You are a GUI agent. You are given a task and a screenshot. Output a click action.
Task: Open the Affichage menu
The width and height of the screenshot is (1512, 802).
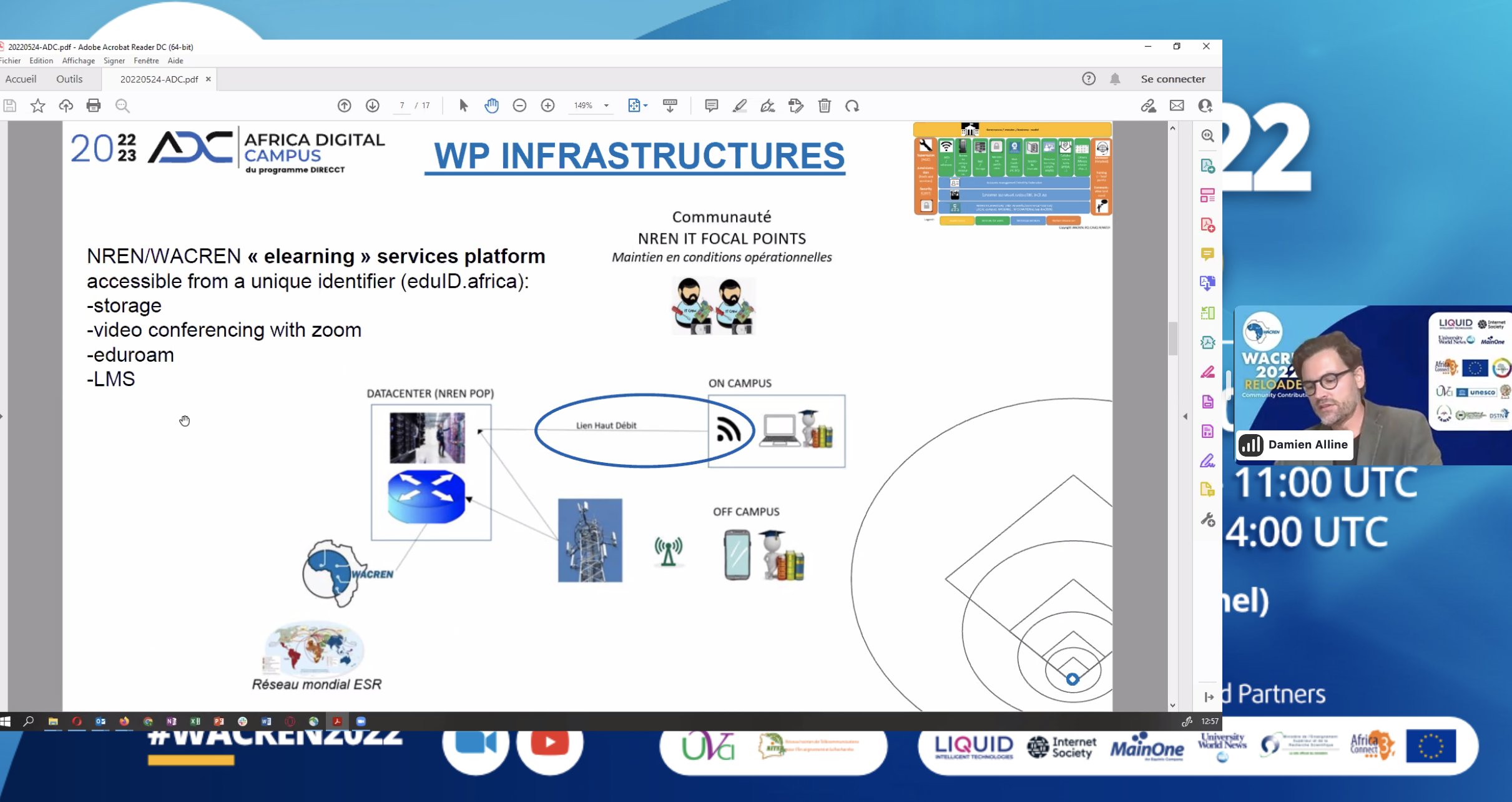pos(78,61)
